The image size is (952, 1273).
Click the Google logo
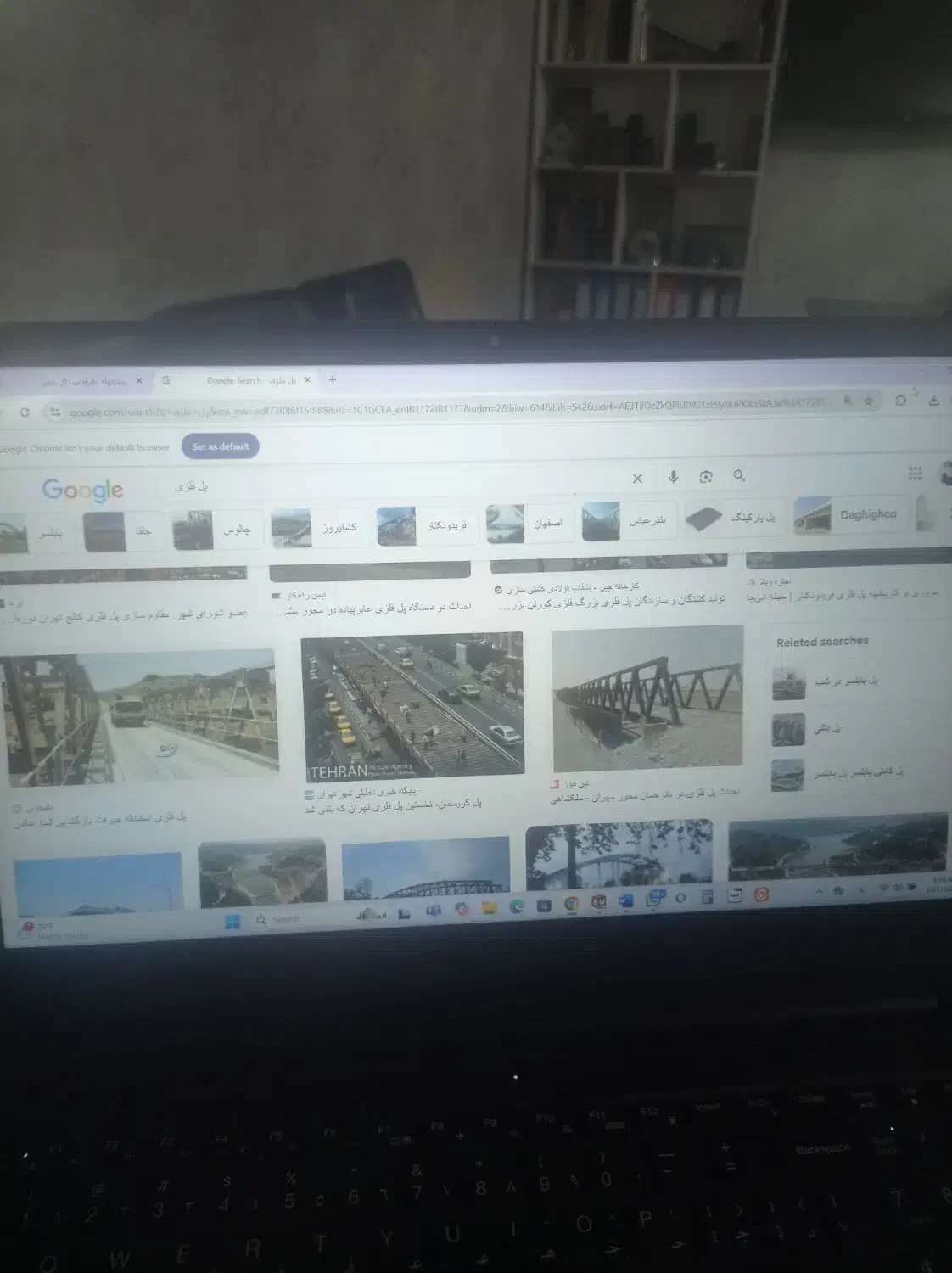pyautogui.click(x=82, y=490)
